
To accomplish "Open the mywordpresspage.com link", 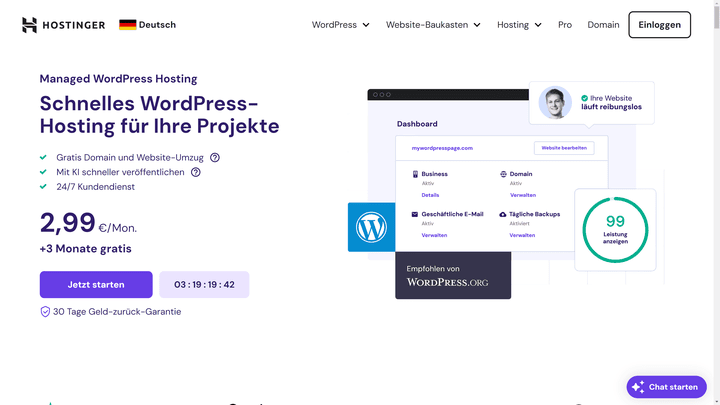I will pos(442,148).
